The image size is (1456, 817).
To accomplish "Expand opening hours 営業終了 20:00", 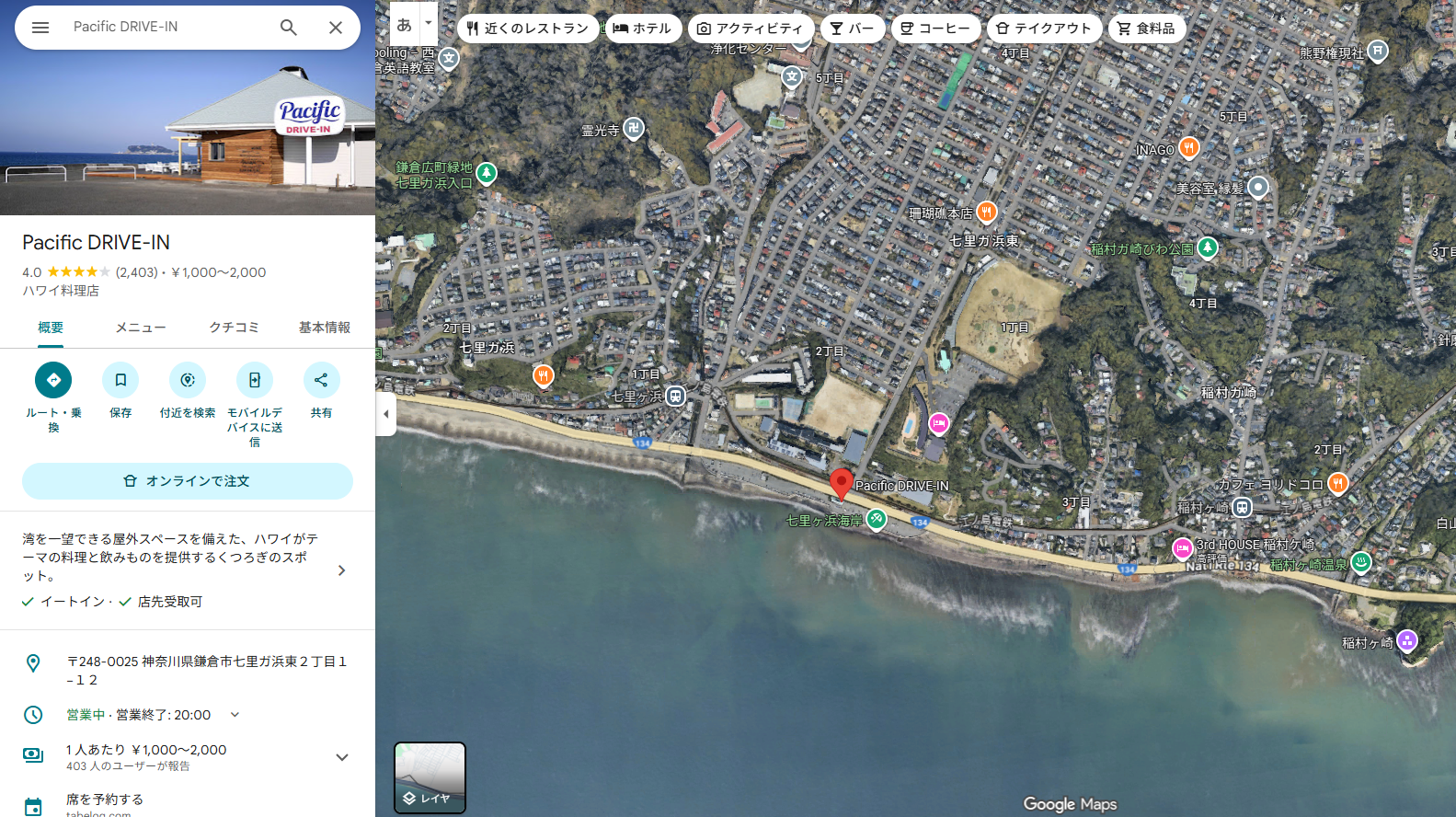I will pos(235,715).
